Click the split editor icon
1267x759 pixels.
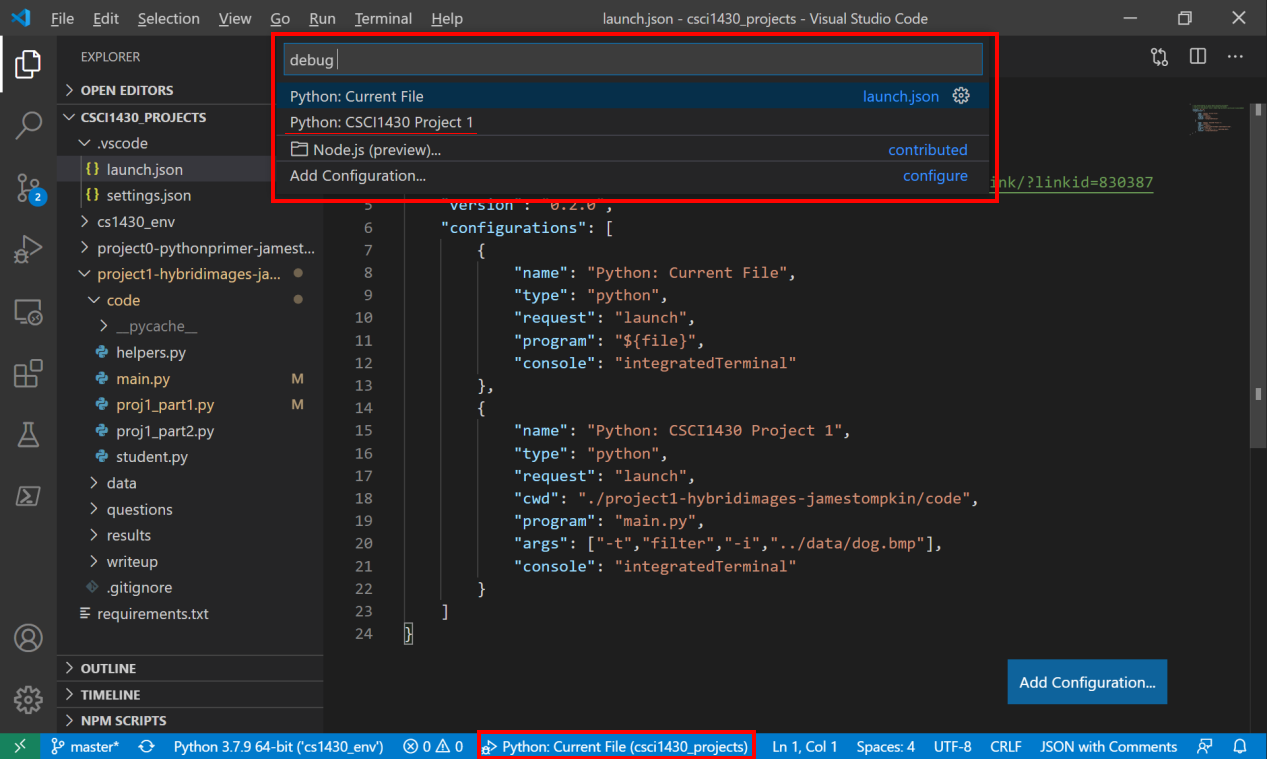(x=1197, y=57)
